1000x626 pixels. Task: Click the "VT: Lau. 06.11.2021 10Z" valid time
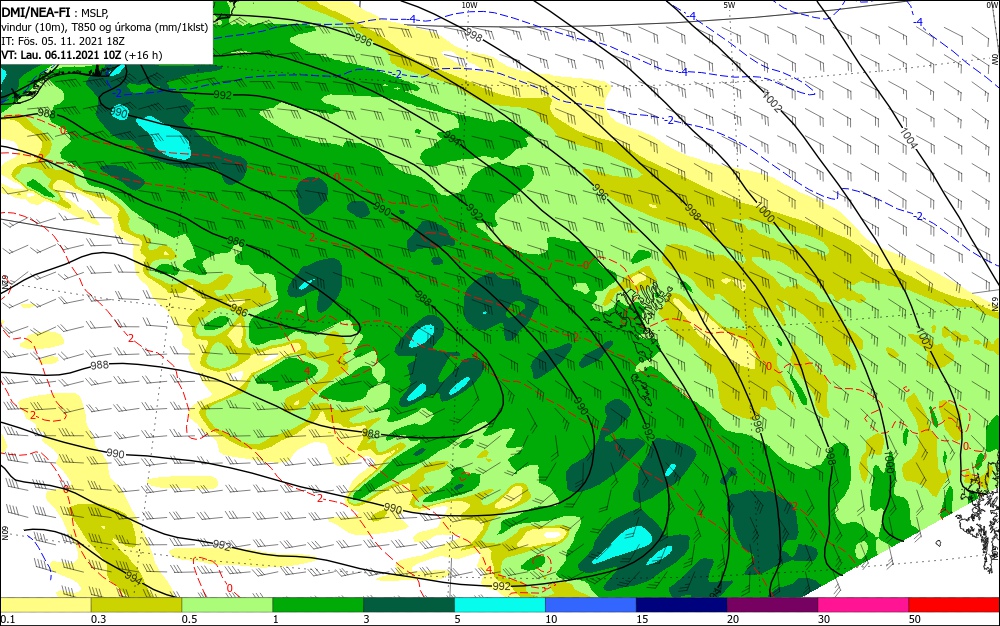pyautogui.click(x=61, y=55)
